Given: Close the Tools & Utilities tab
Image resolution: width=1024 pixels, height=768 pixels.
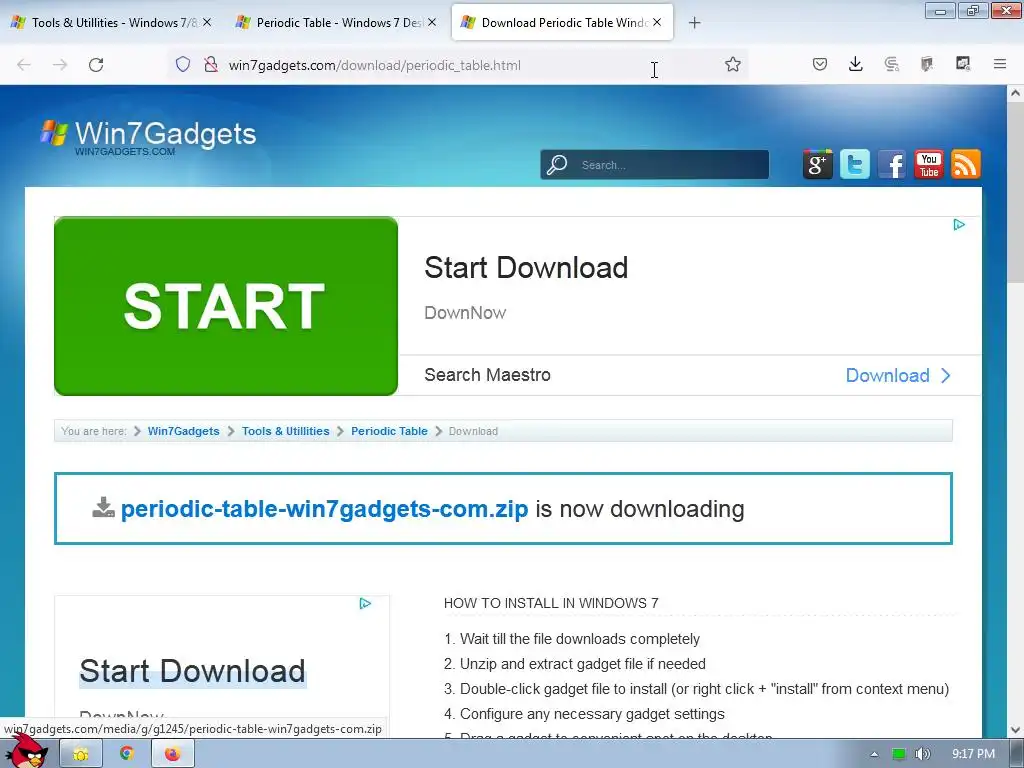Looking at the screenshot, I should point(207,22).
